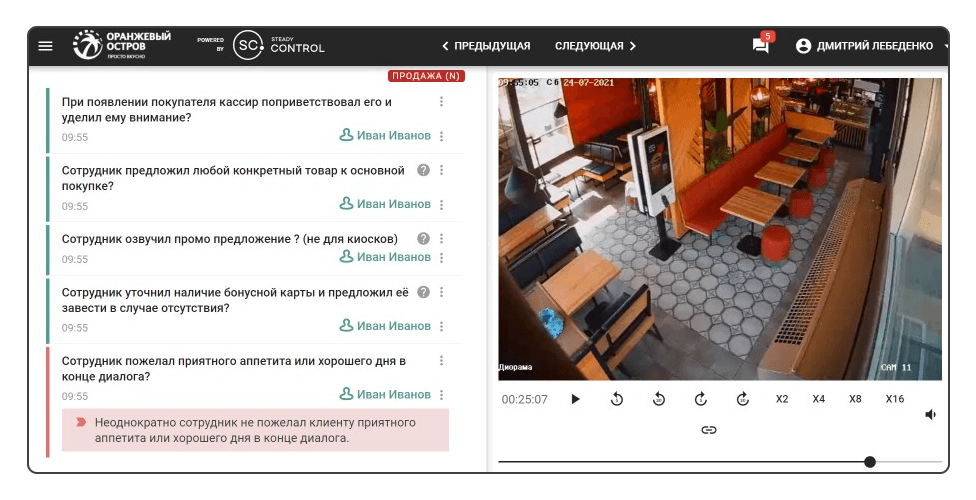Open options beside Иван Иванов in бонусной карты row
976x500 pixels.
point(441,326)
